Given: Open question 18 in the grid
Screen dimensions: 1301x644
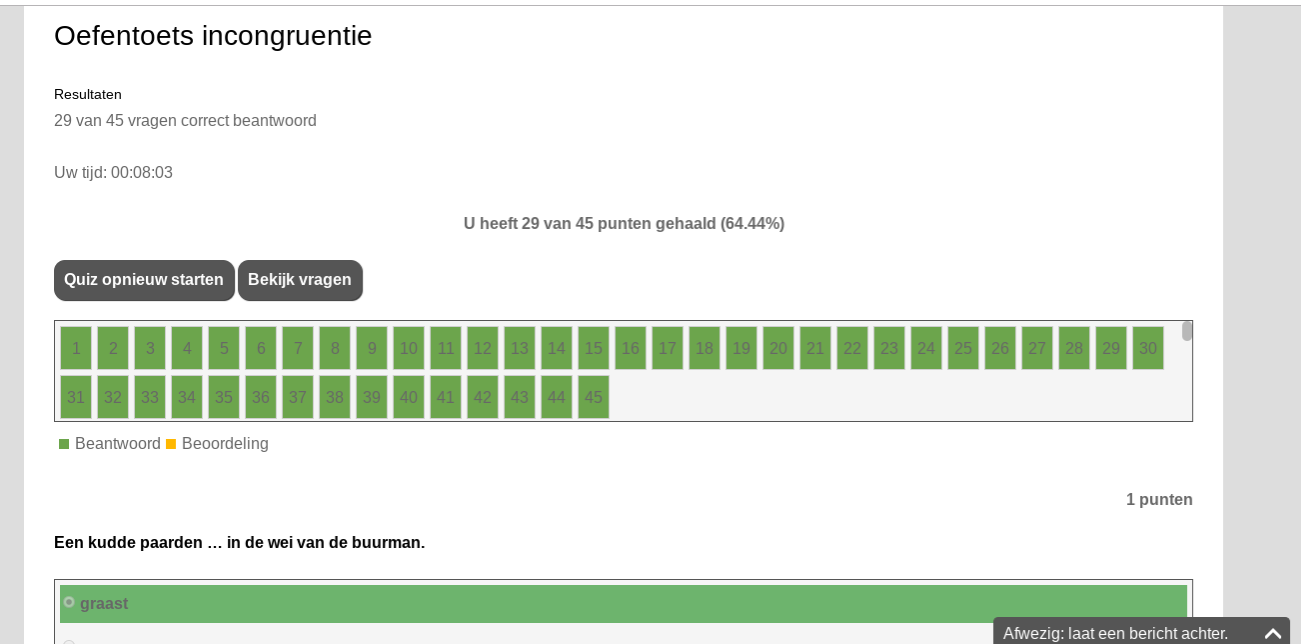Looking at the screenshot, I should click(705, 348).
